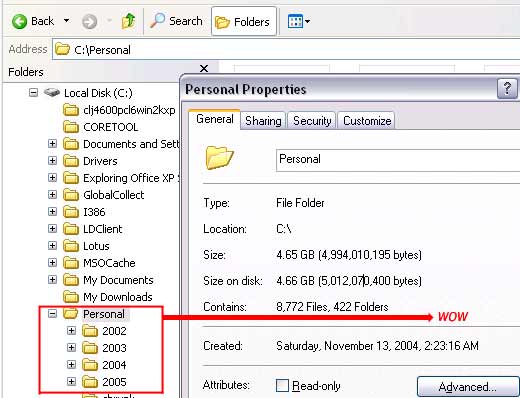Image resolution: width=520 pixels, height=398 pixels.
Task: Expand the 2002 folder node
Action: (71, 330)
